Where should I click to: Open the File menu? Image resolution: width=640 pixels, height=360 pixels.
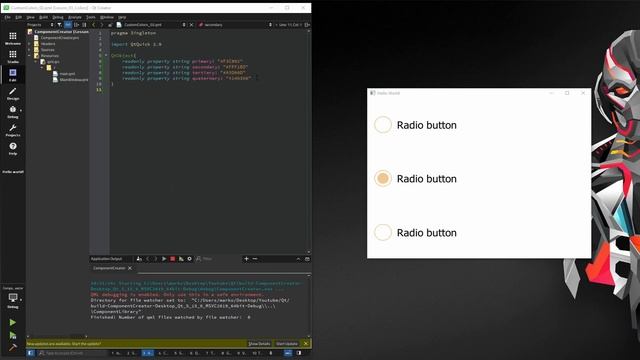point(7,17)
